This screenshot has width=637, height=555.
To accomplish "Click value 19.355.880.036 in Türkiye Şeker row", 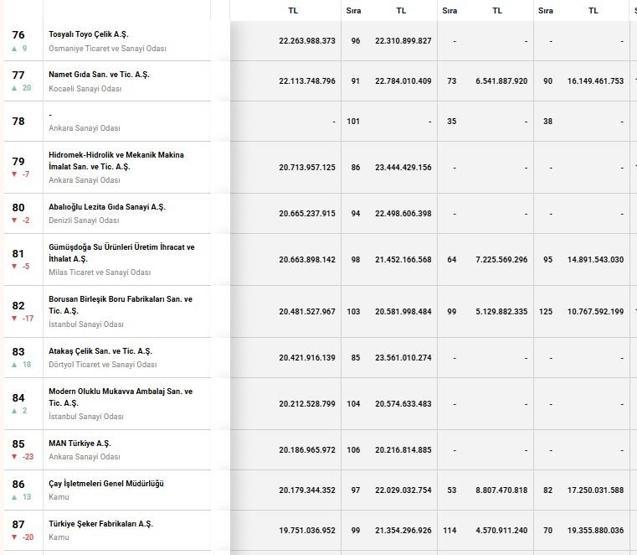I will click(596, 531).
